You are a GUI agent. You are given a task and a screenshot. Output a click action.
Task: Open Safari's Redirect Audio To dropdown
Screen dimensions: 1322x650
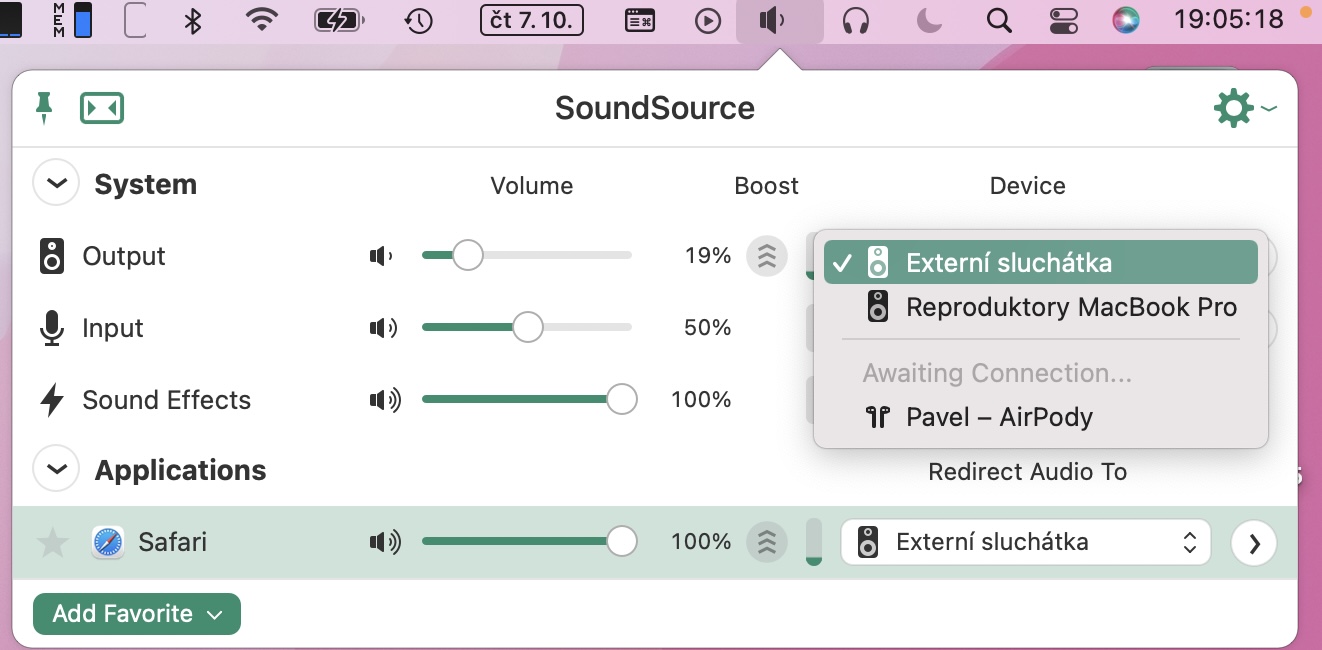1025,542
